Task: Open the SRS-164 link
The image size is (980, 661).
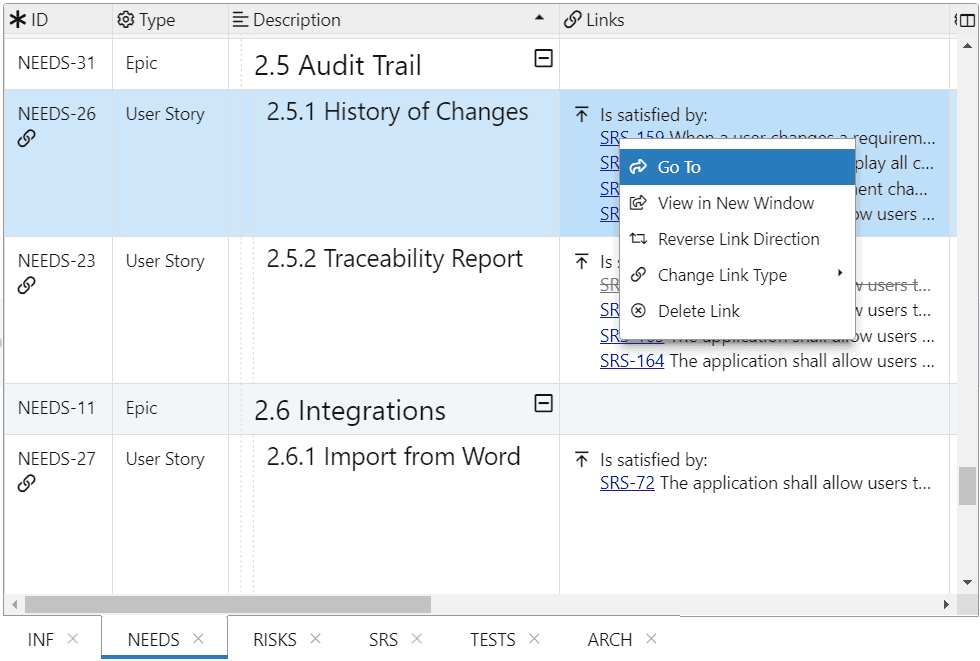Action: (632, 361)
